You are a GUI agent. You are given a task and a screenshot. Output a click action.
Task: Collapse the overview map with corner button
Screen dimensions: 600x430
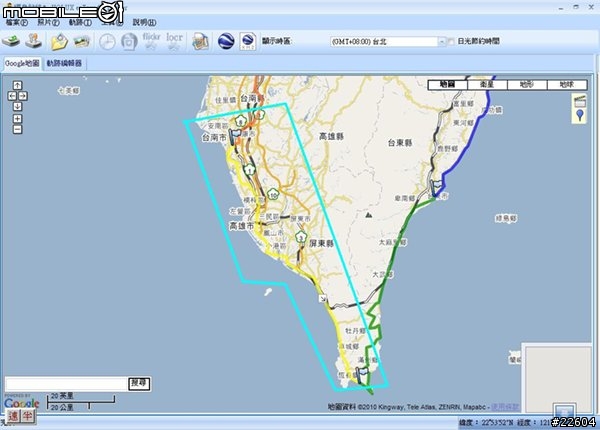pos(566,411)
